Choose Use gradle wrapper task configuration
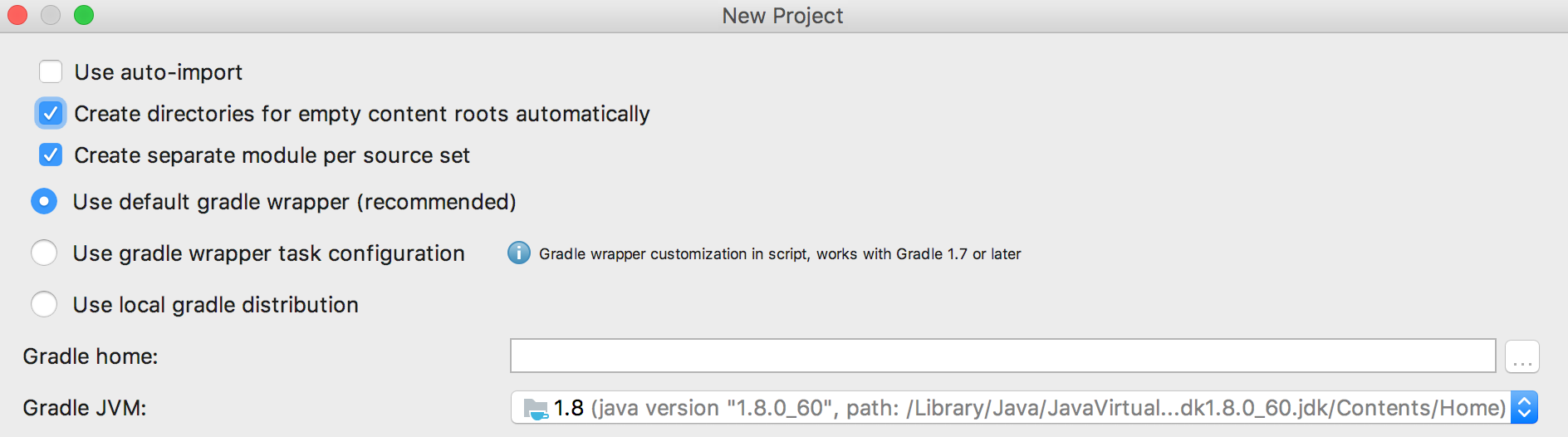The image size is (1568, 437). click(44, 253)
